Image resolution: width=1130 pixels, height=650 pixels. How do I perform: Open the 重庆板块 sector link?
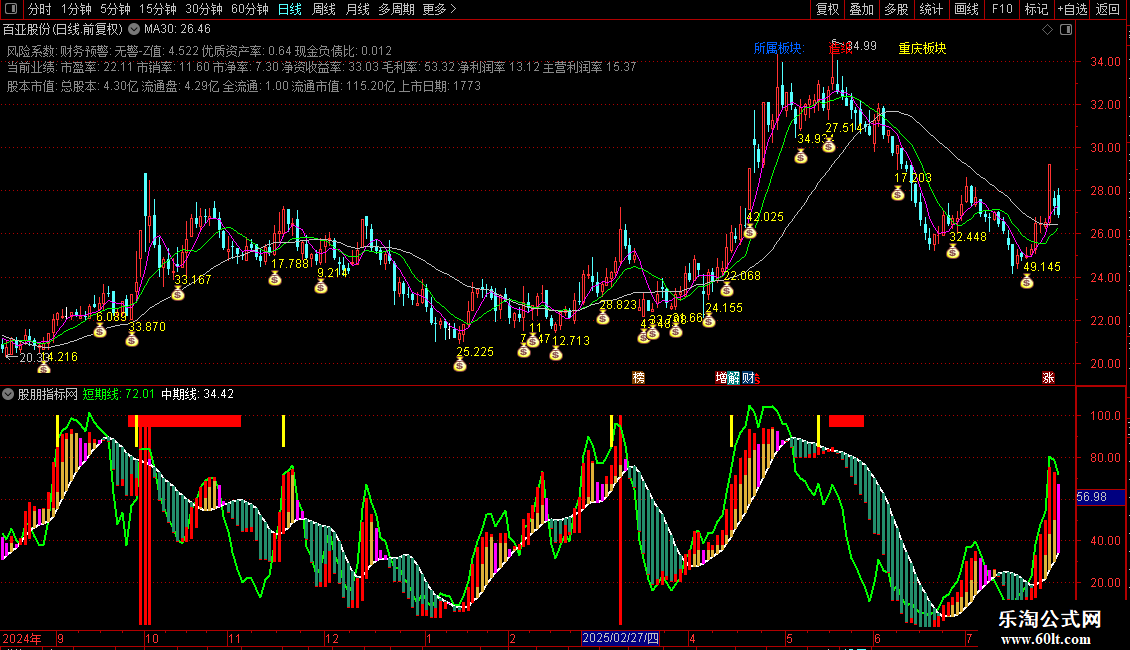coord(922,48)
